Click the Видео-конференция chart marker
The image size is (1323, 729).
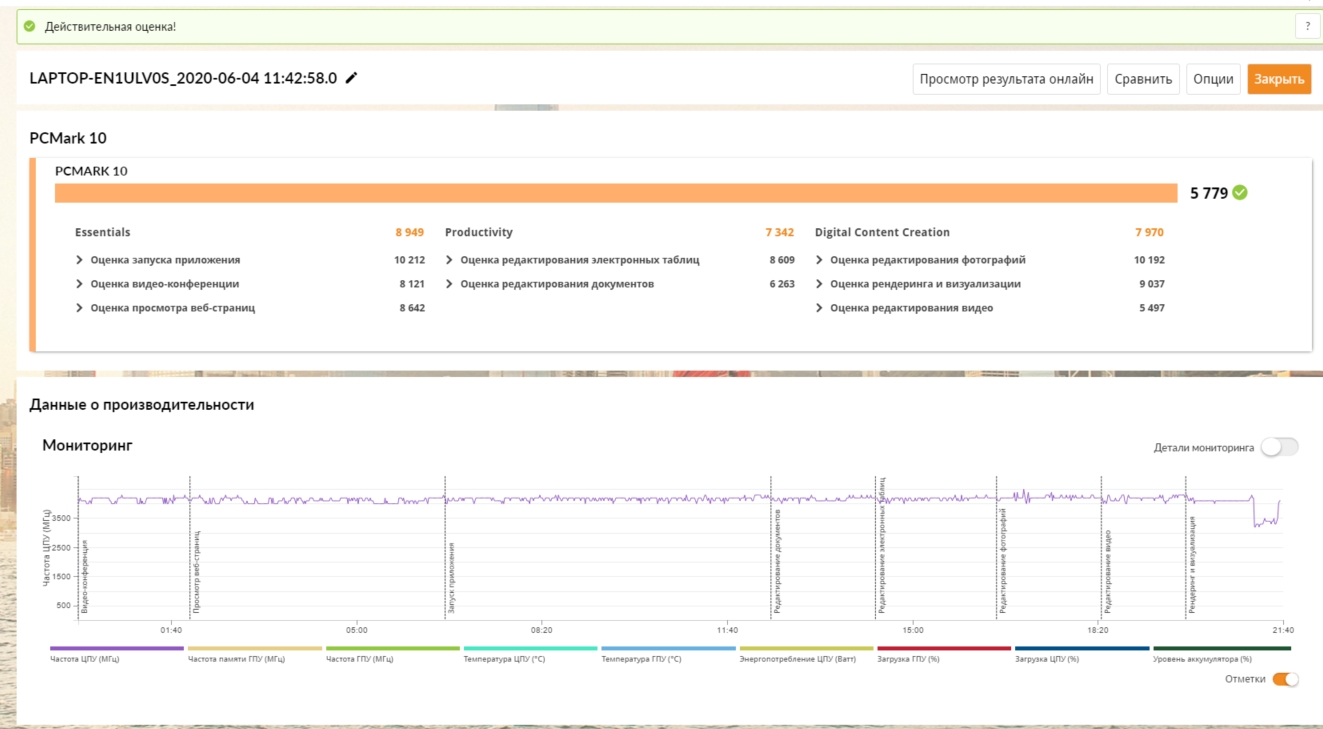(x=85, y=576)
